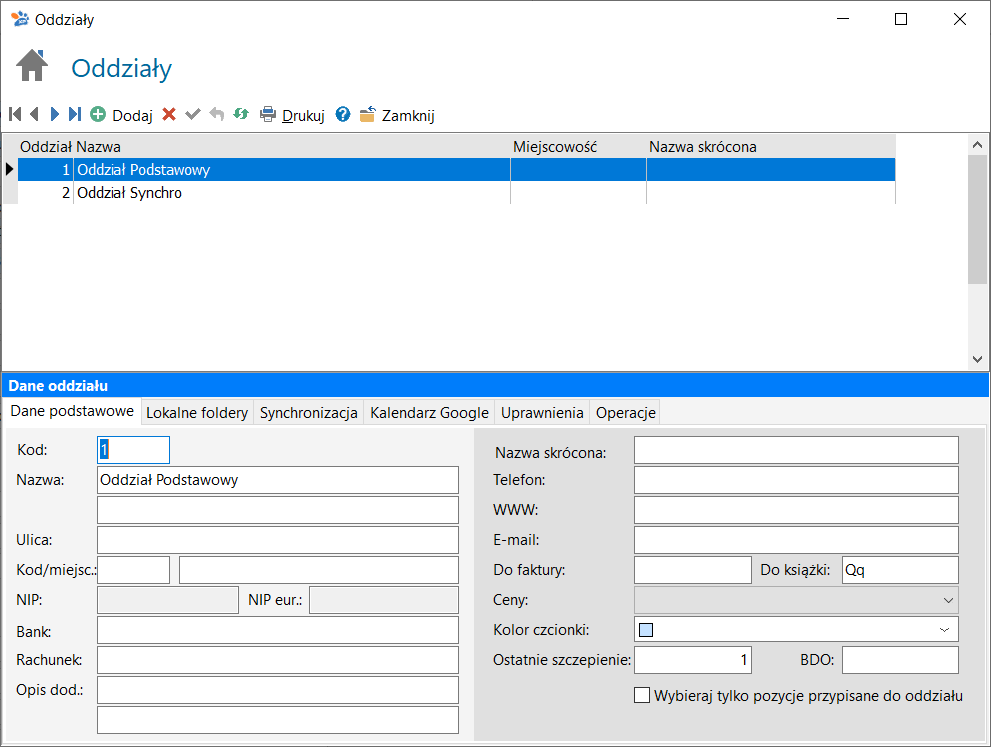This screenshot has width=991, height=747.
Task: Click the Oddział column header
Action: tap(46, 147)
